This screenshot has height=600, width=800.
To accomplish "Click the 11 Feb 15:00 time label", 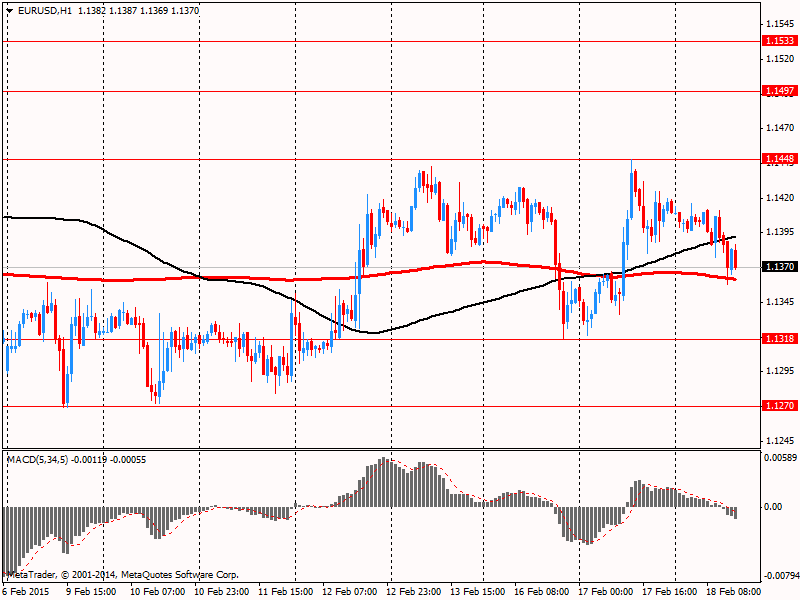I will (285, 591).
